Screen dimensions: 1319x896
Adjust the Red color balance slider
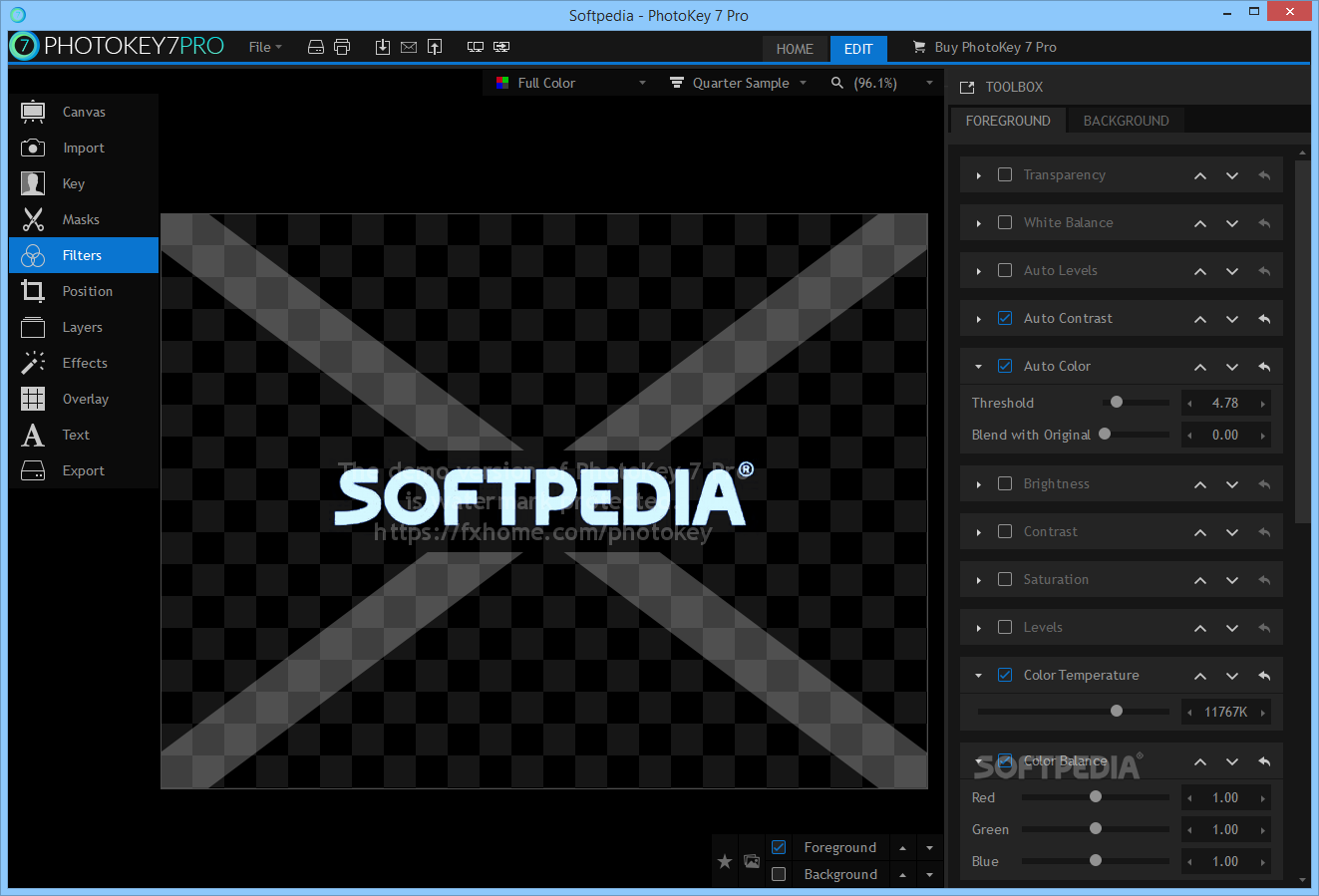(1096, 797)
